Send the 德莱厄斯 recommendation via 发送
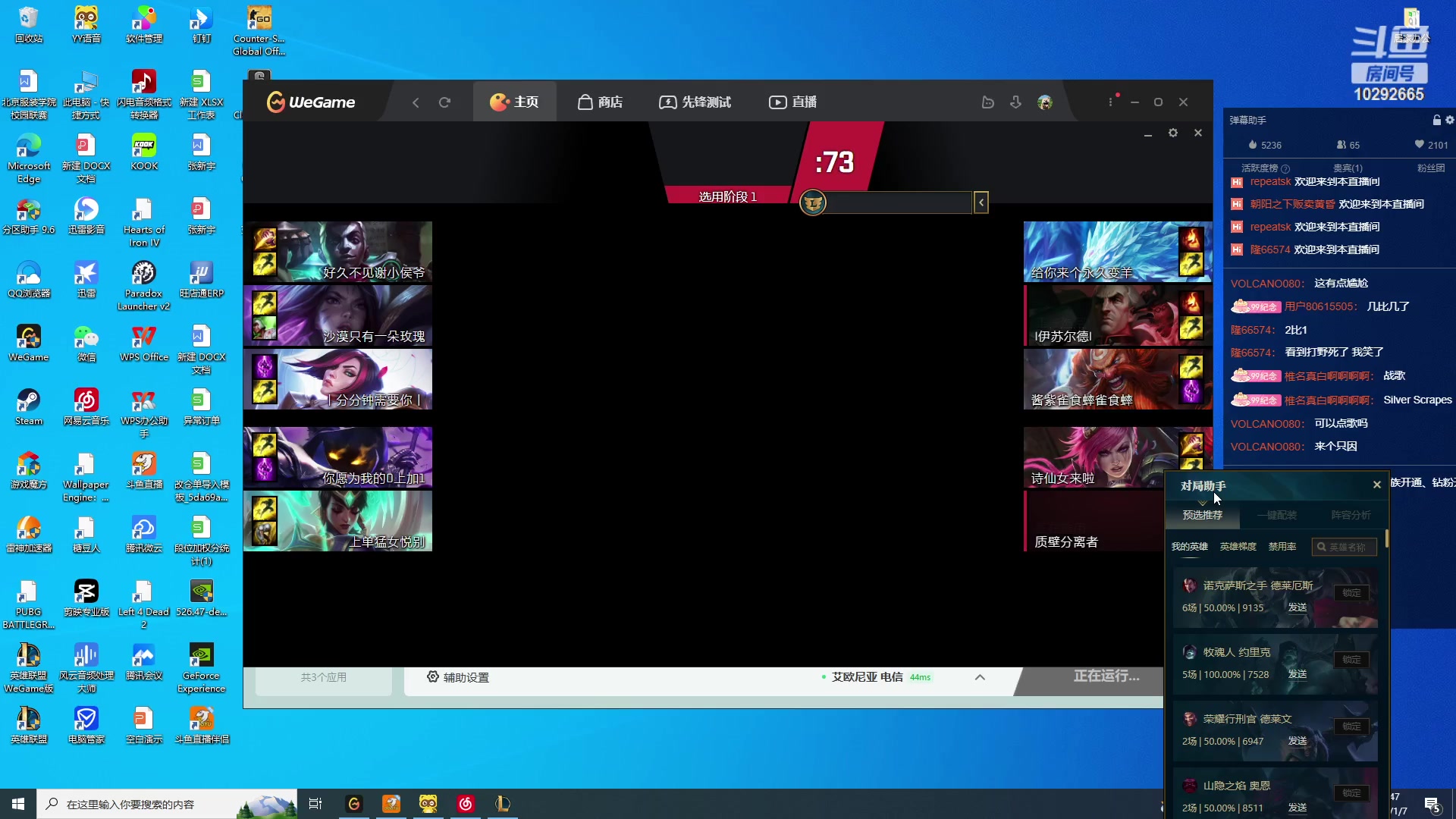The image size is (1456, 819). click(x=1298, y=607)
